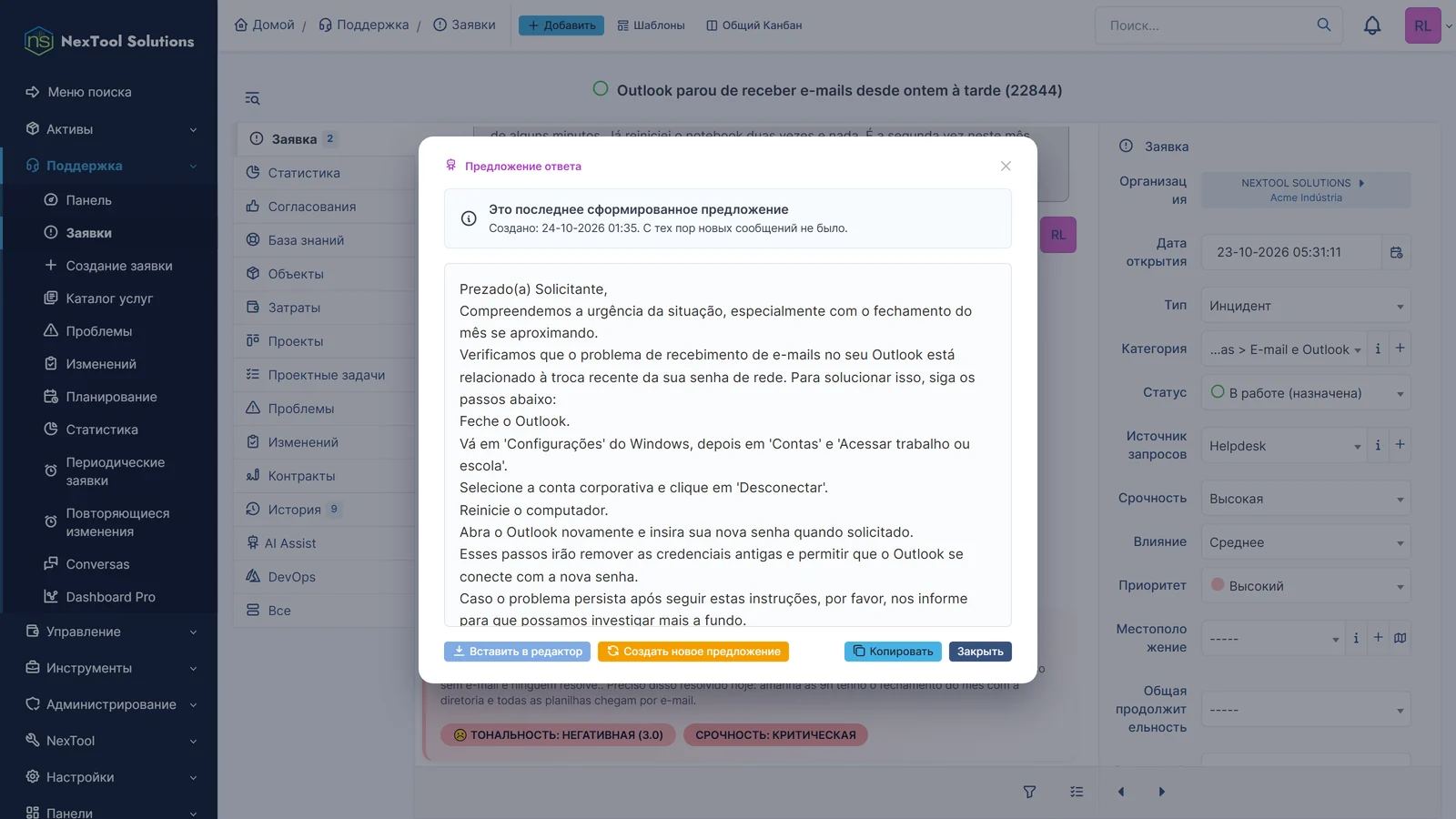Open the Приоритет dropdown Высокий
This screenshot has width=1456, height=819.
pyautogui.click(x=1306, y=586)
